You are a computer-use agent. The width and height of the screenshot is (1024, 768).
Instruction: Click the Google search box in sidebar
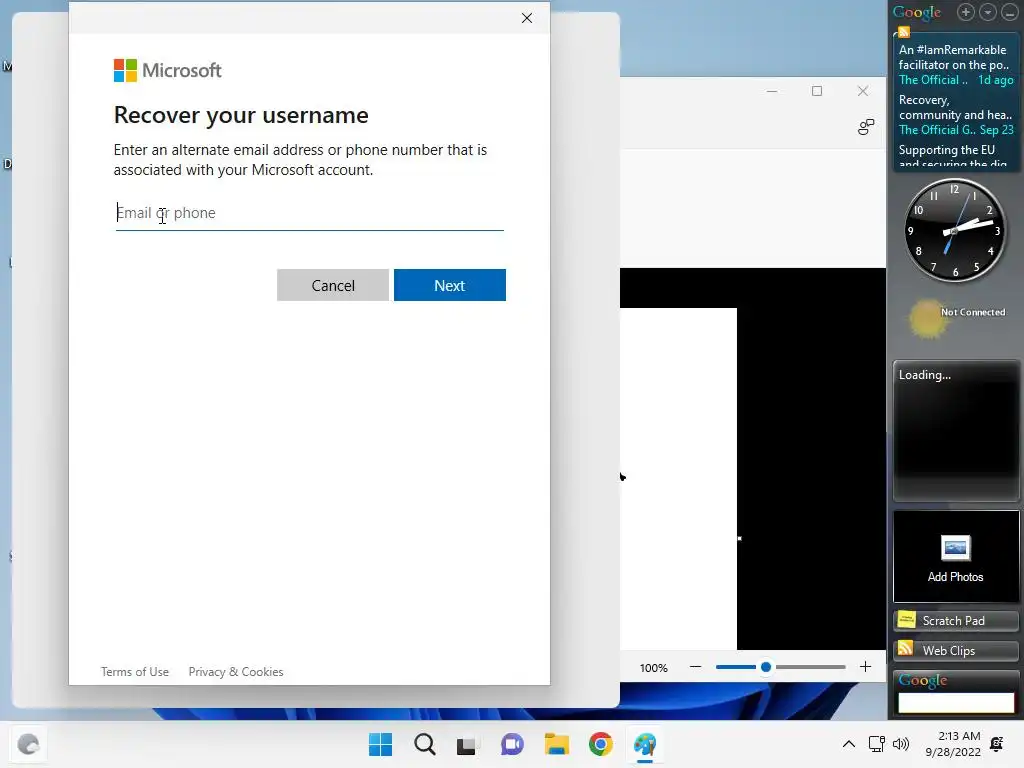tap(956, 702)
